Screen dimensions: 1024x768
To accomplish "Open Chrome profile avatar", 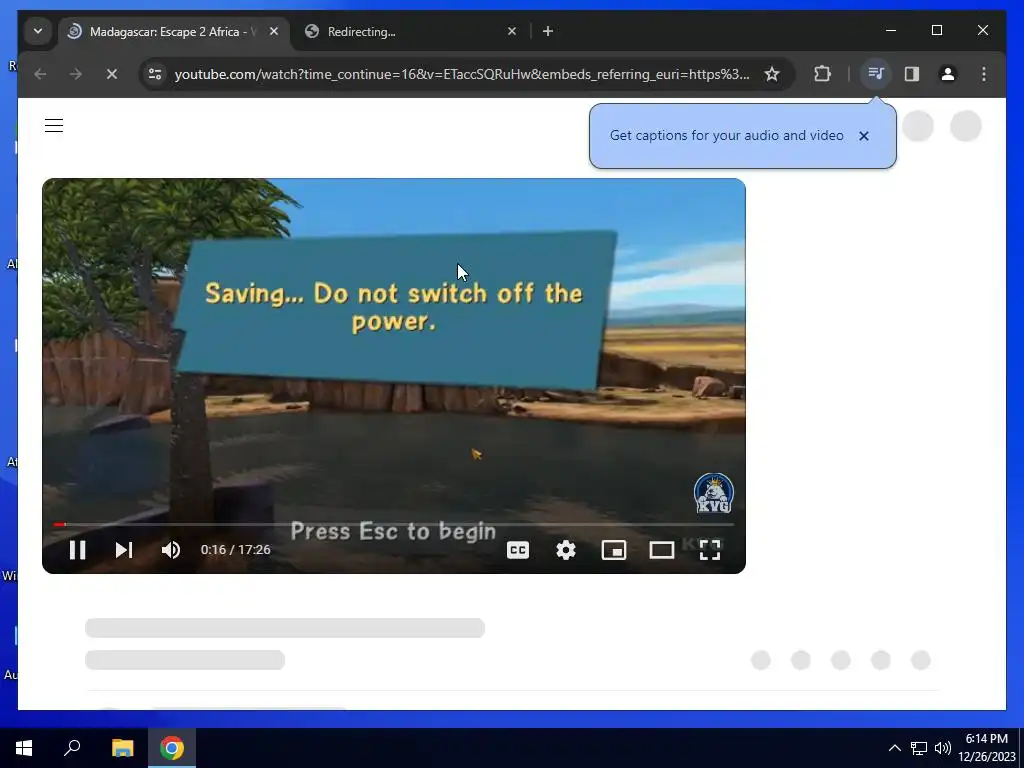I will (948, 74).
